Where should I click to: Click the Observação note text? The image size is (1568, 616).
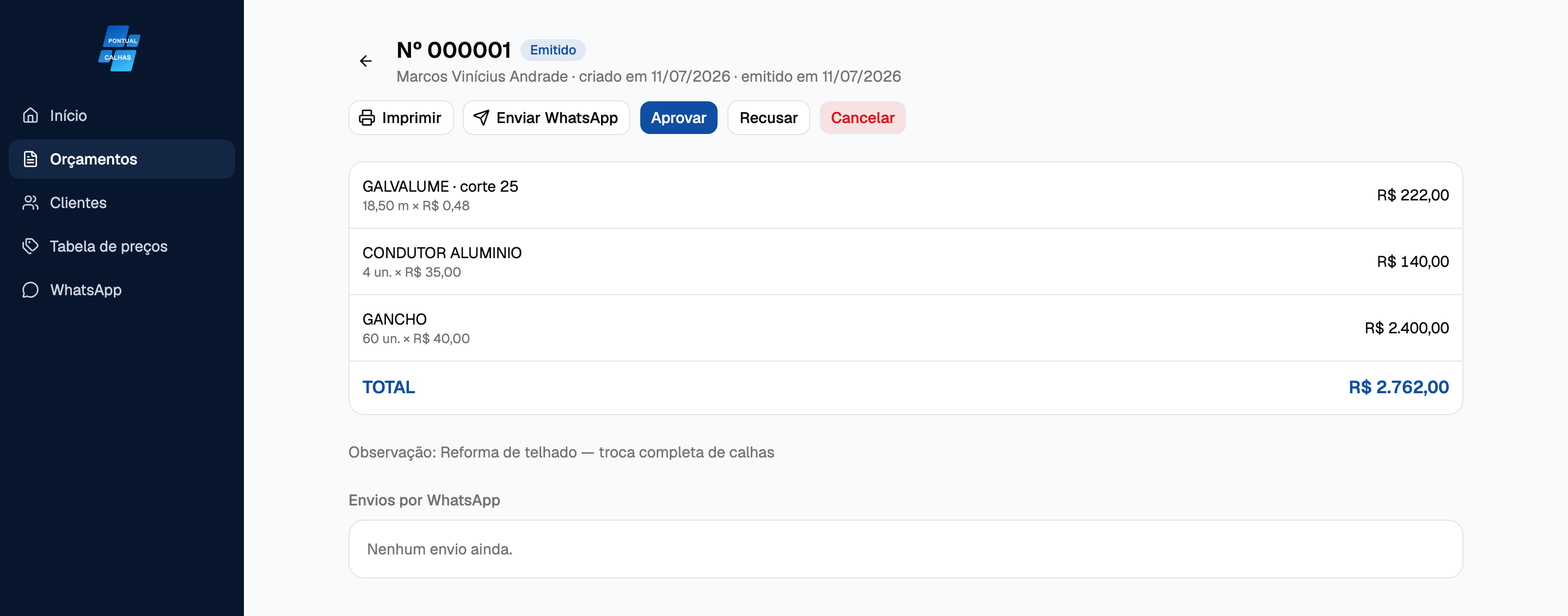(x=561, y=452)
